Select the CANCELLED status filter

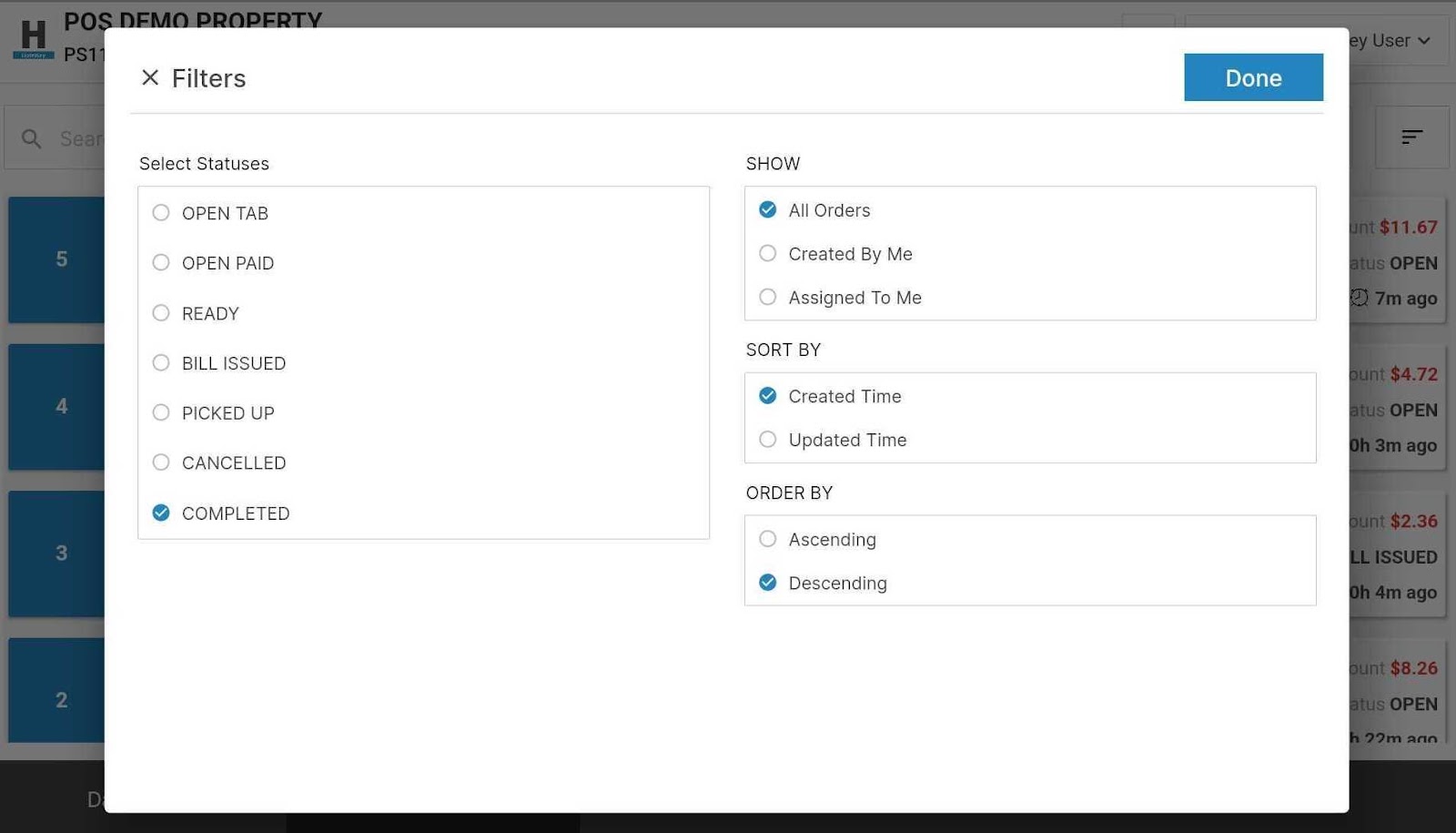161,462
